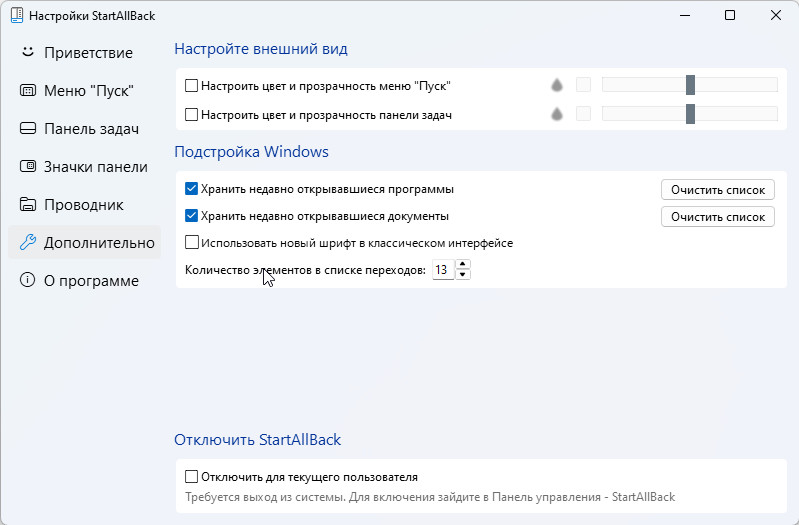
Task: Click the info icon for О программе
Action: coord(28,280)
